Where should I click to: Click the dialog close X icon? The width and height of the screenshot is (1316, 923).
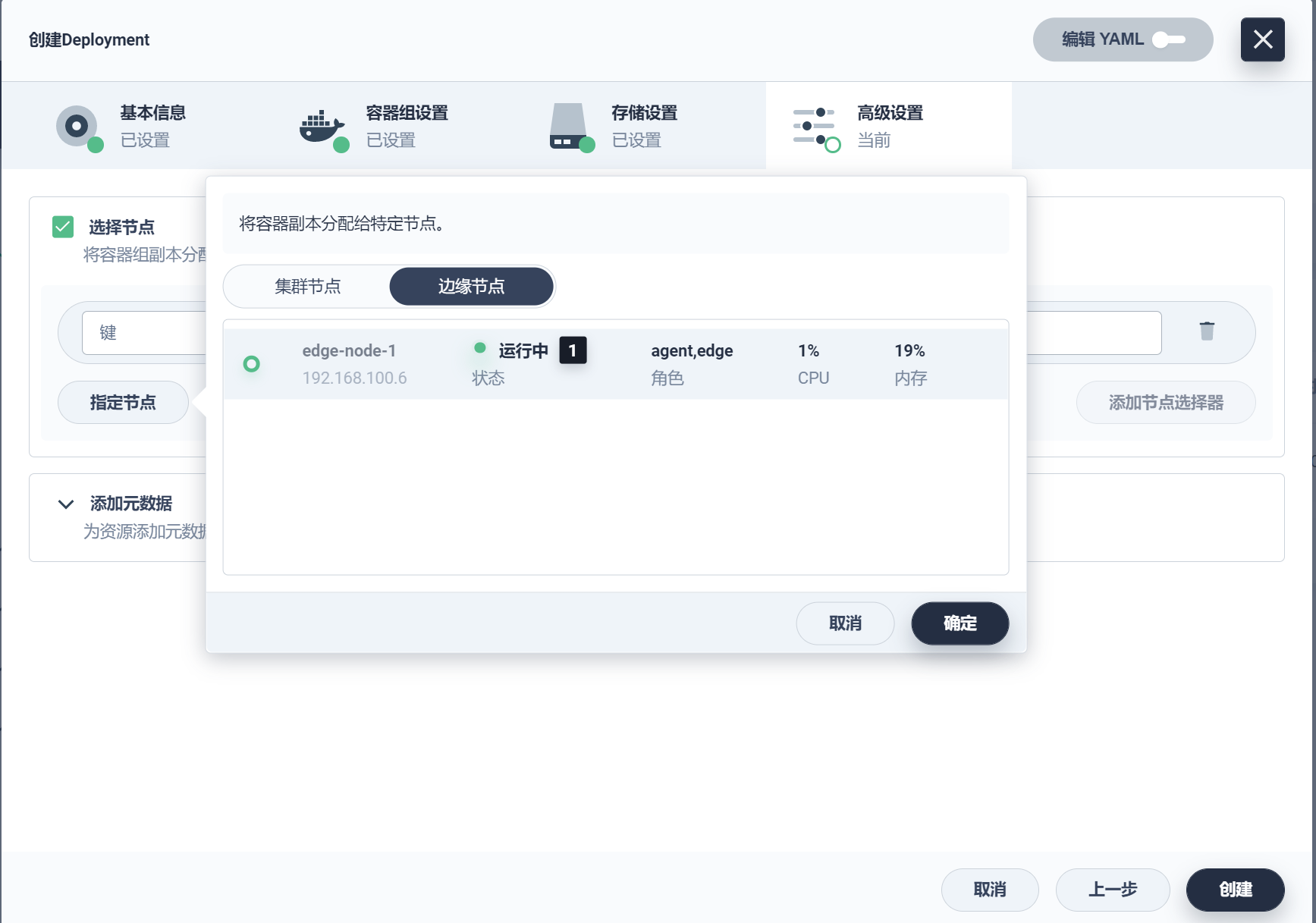tap(1262, 39)
